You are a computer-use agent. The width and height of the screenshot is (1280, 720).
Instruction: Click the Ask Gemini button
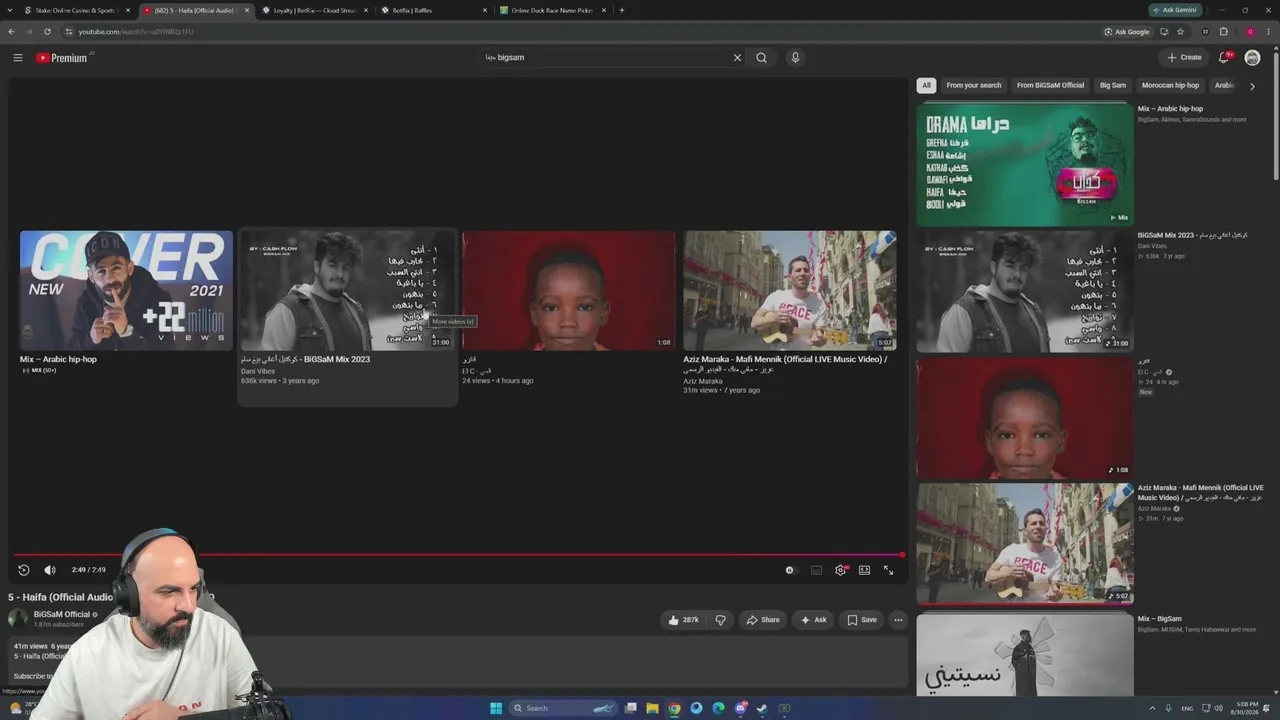tap(1174, 10)
